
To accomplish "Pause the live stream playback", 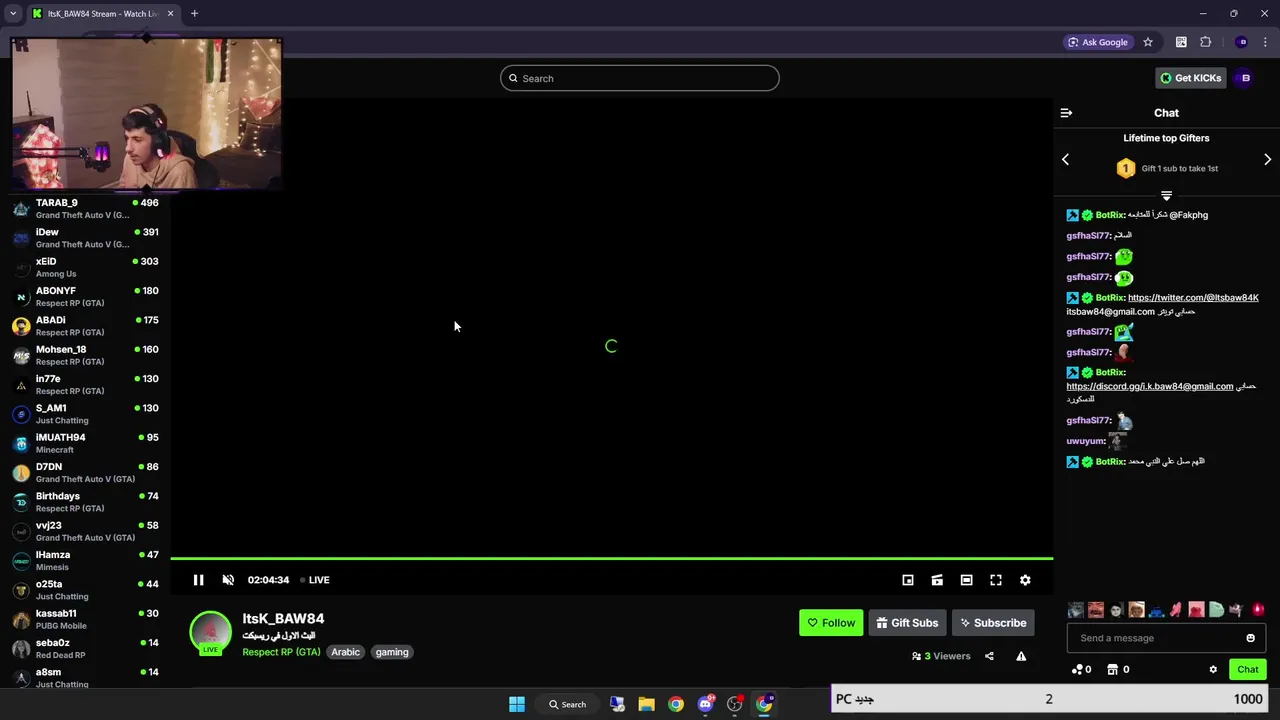I will (x=198, y=580).
